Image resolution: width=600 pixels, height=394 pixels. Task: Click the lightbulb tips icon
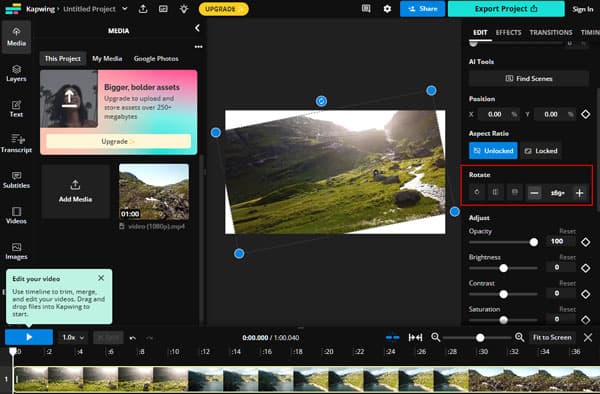pos(184,9)
